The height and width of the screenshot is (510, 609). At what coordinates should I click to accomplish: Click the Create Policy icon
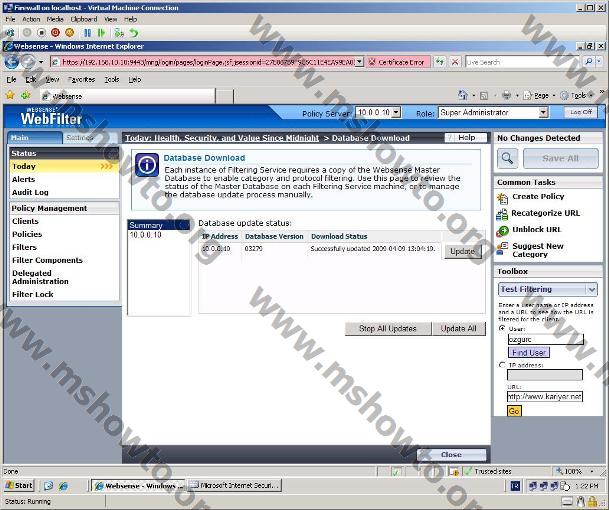pyautogui.click(x=502, y=198)
